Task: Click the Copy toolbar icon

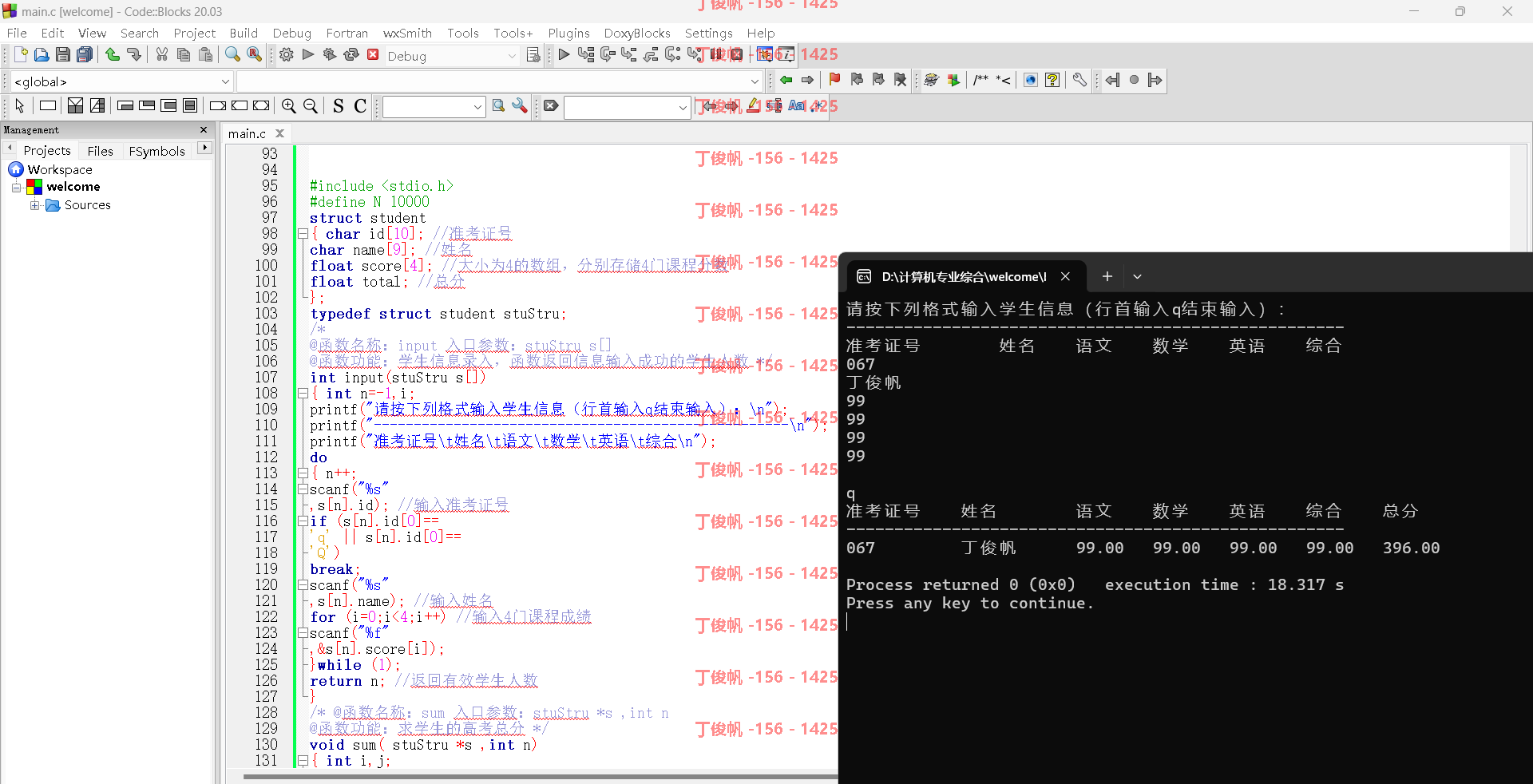Action: coord(184,55)
